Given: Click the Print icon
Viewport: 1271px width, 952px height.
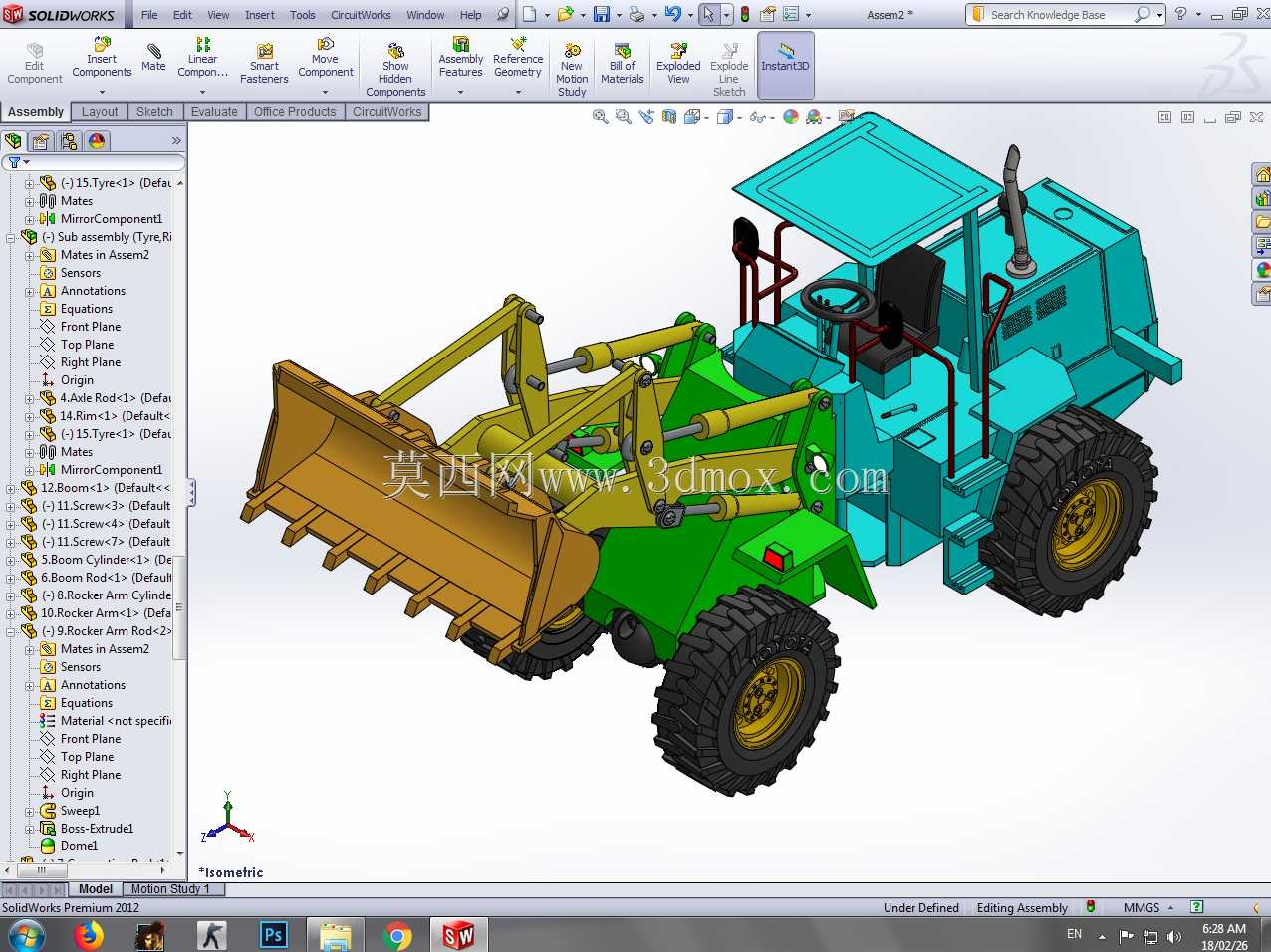Looking at the screenshot, I should pyautogui.click(x=636, y=15).
